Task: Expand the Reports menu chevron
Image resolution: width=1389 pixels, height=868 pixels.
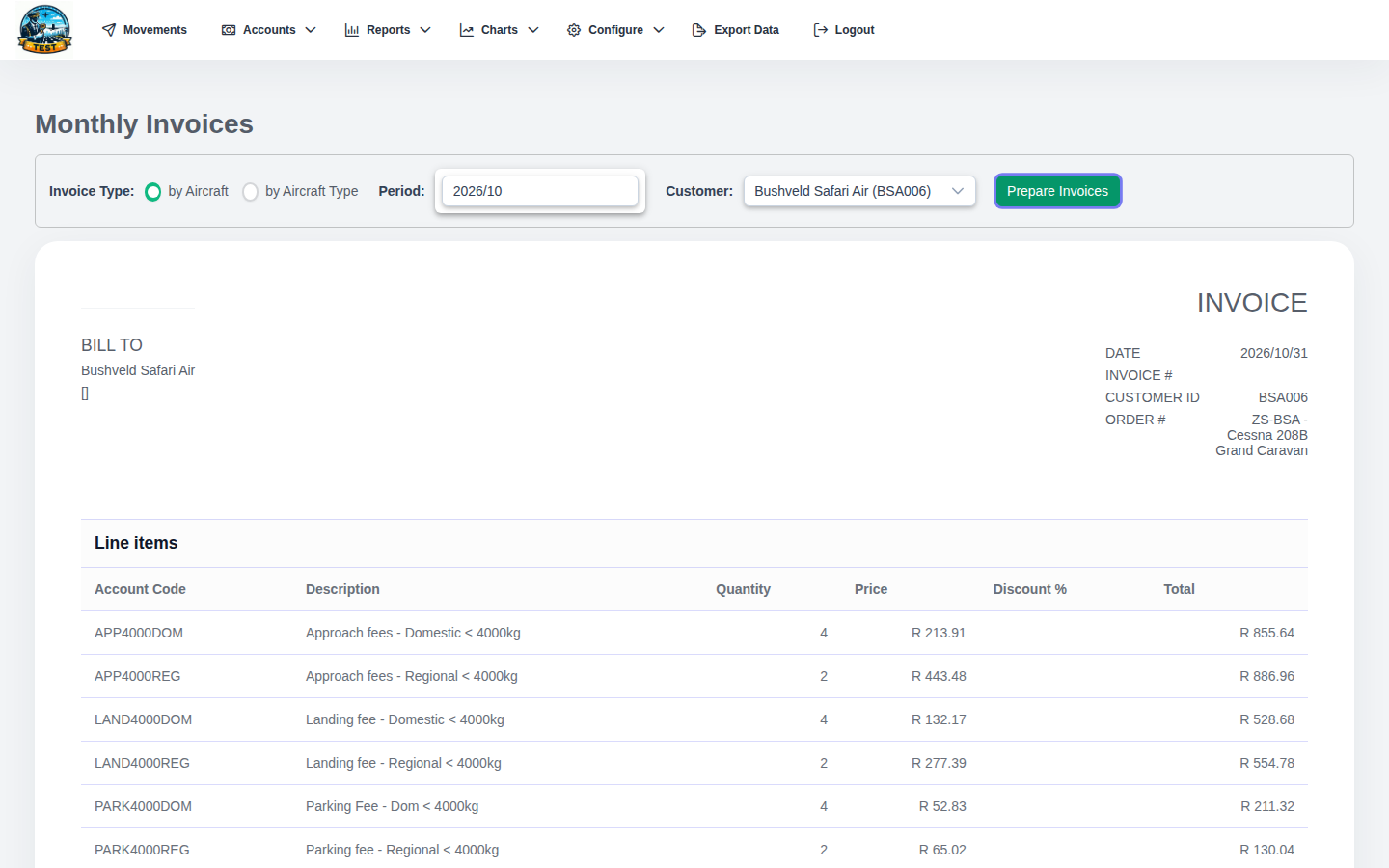Action: pyautogui.click(x=425, y=30)
